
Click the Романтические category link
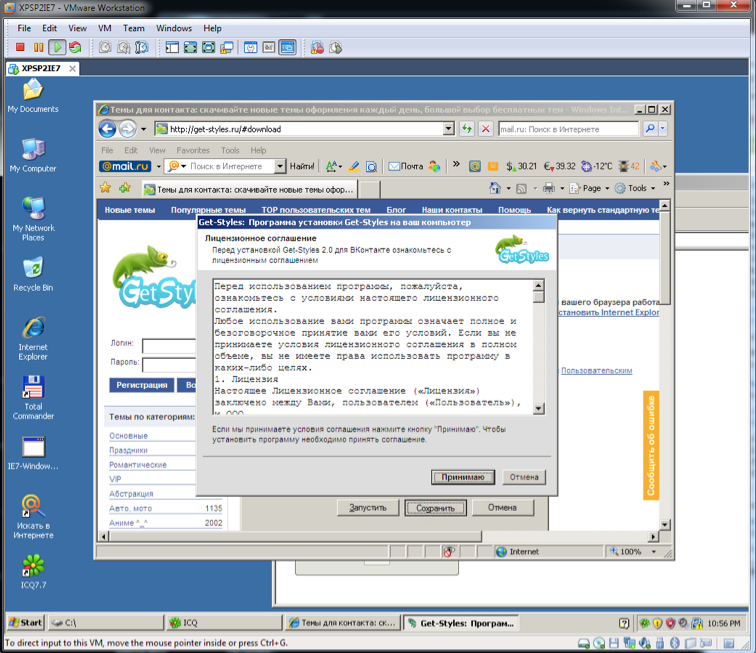pos(138,464)
